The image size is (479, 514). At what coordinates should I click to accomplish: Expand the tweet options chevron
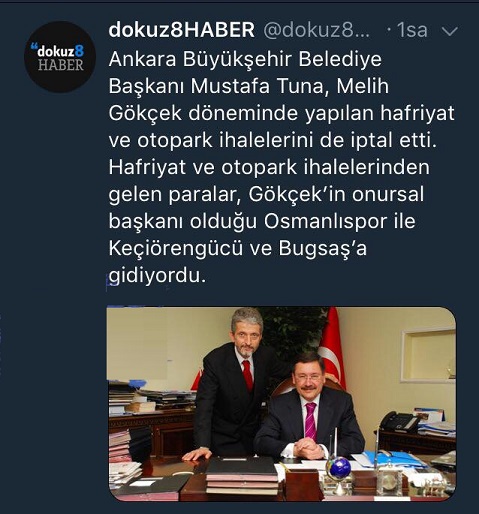(449, 31)
